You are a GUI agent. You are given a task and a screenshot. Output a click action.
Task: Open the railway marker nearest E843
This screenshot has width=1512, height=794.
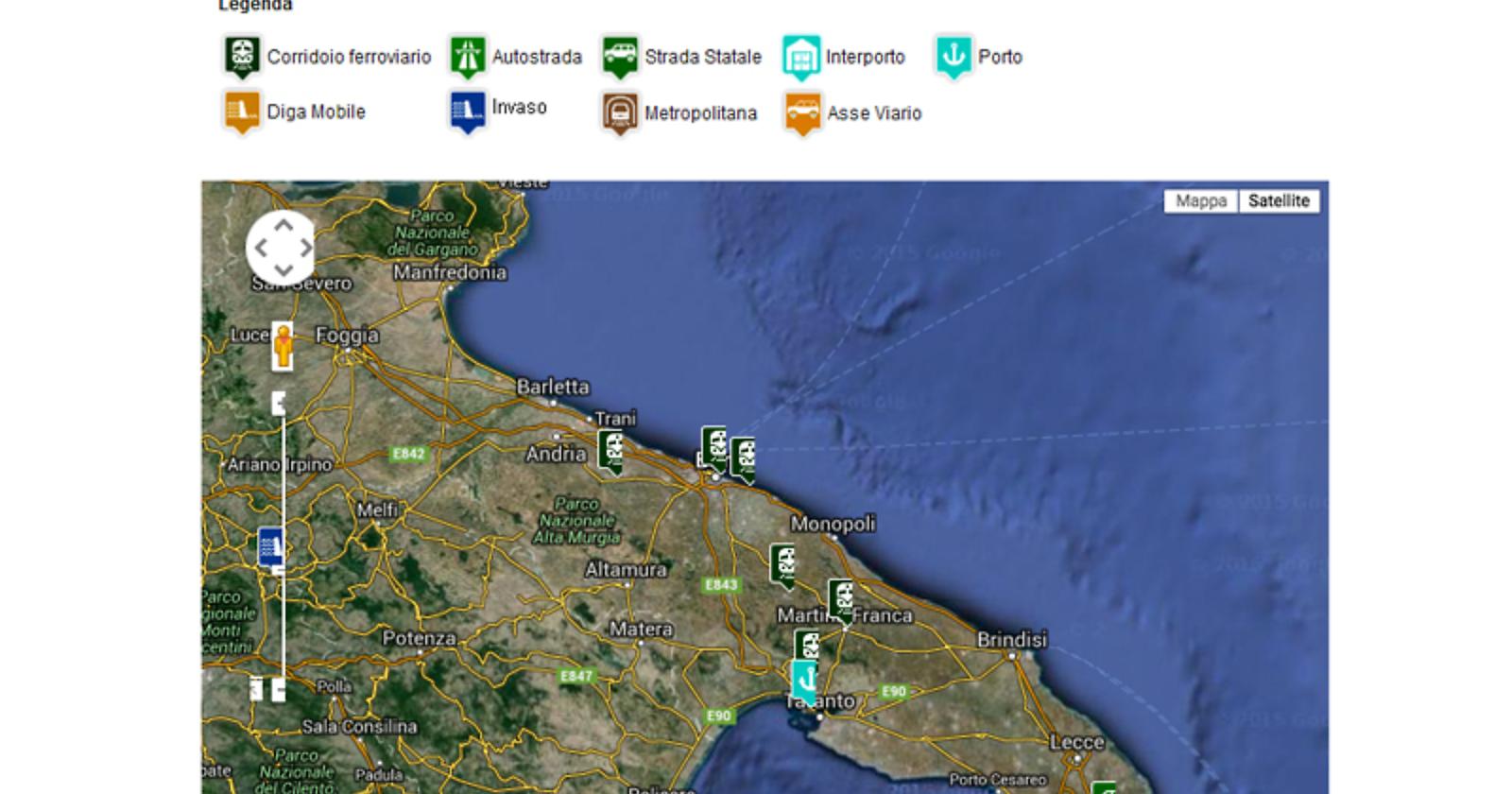point(782,565)
